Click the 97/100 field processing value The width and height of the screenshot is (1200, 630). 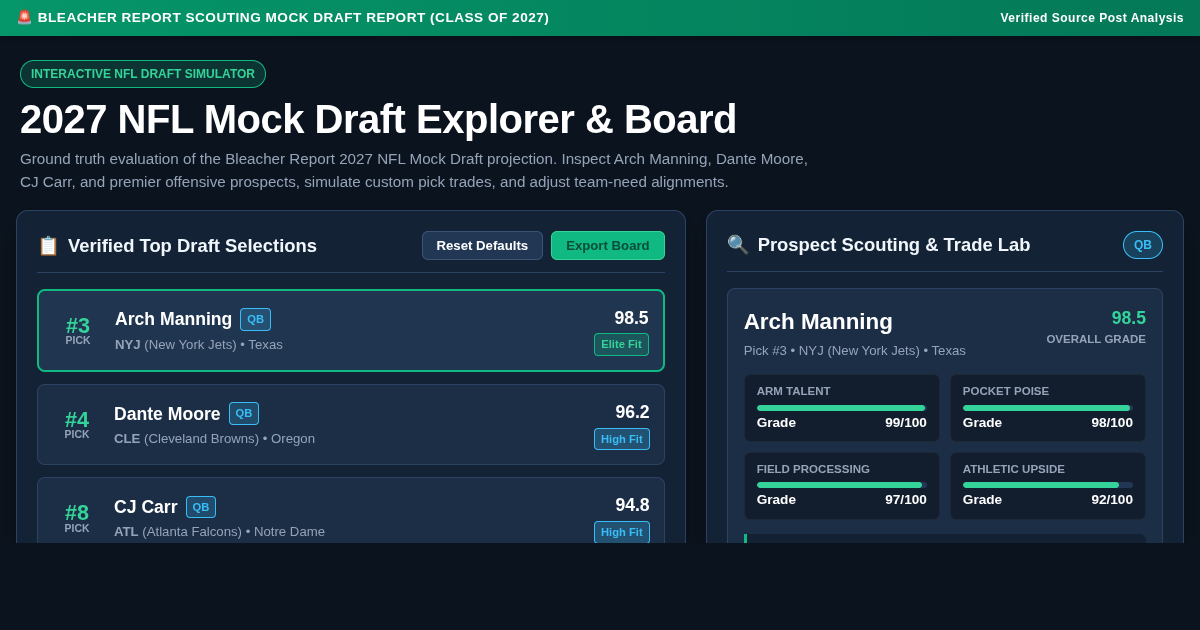[x=906, y=499]
